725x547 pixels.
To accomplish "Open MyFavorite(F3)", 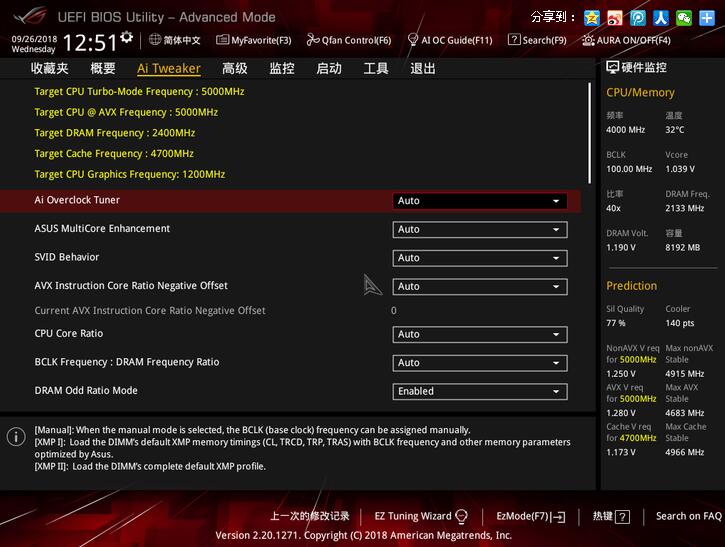I will click(x=254, y=40).
